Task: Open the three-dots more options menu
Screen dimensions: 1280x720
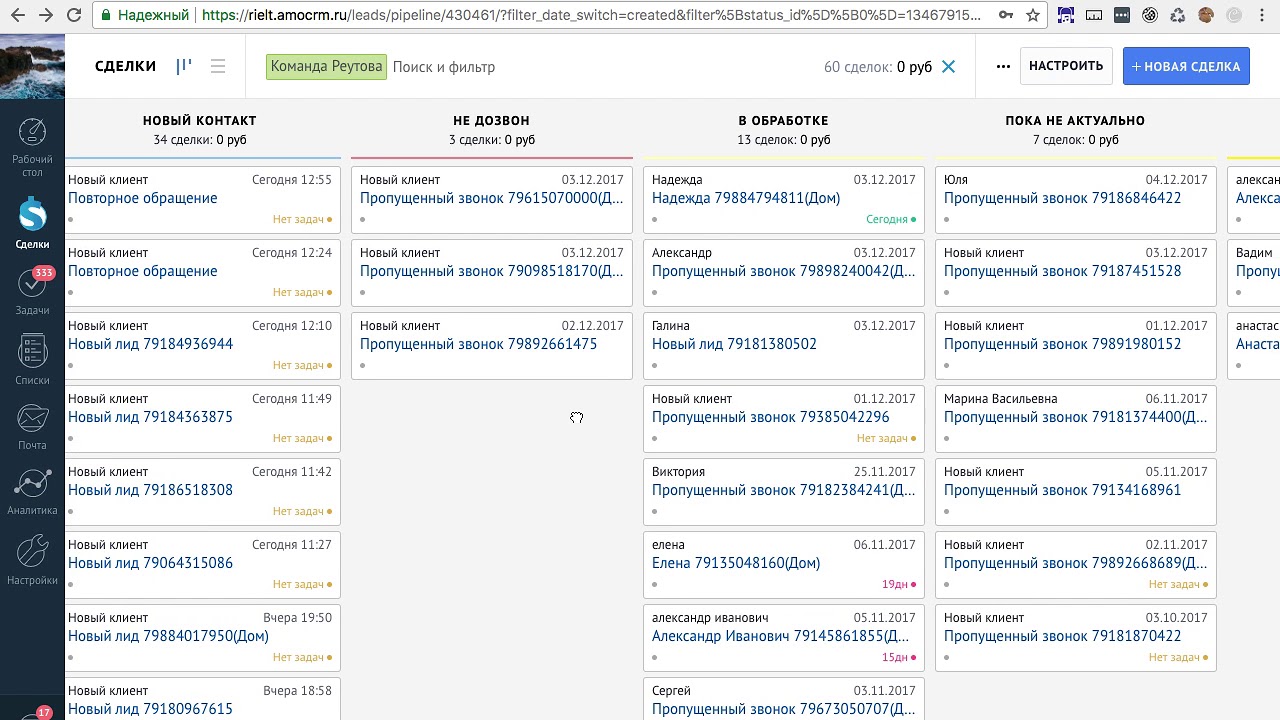Action: coord(1003,66)
